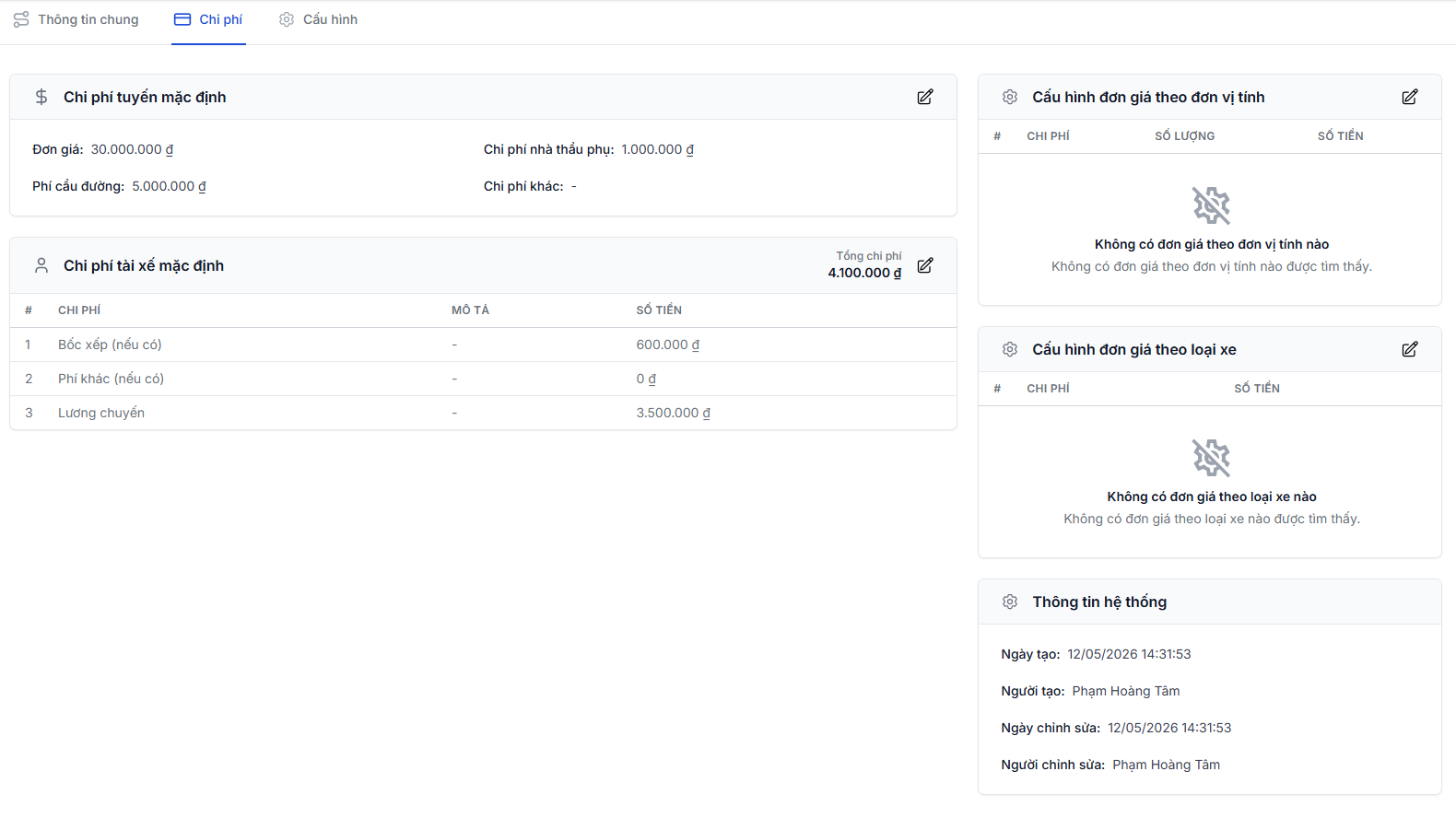Click the SỐ LƯỢNG column header

point(1185,136)
